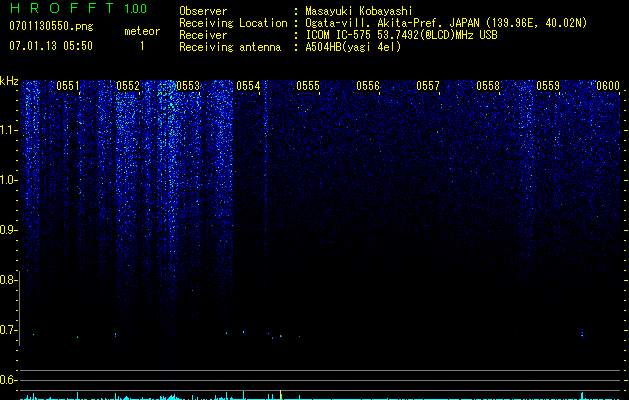Click the 0556 time marker
The image size is (629, 400).
[x=368, y=86]
